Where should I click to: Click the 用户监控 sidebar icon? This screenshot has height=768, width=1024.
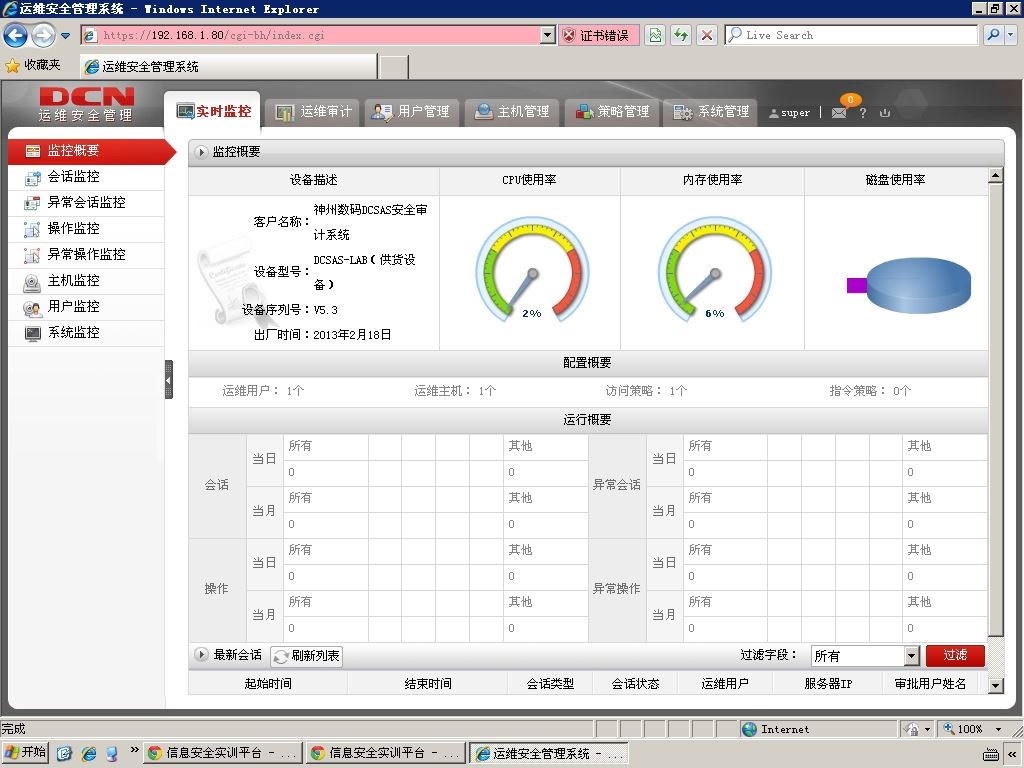point(32,308)
